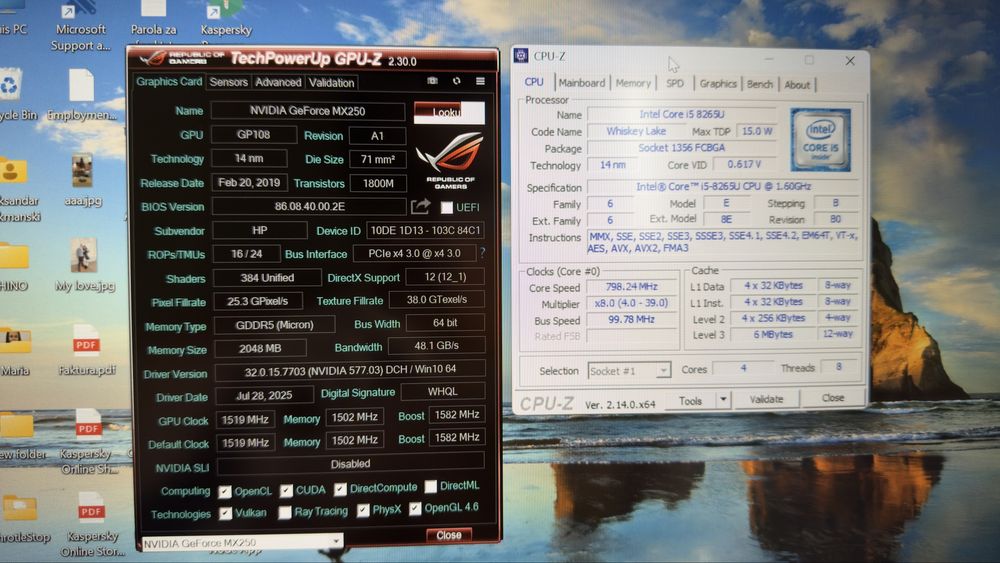This screenshot has height=563, width=1000.
Task: Toggle the UEFI checkbox
Action: point(446,207)
